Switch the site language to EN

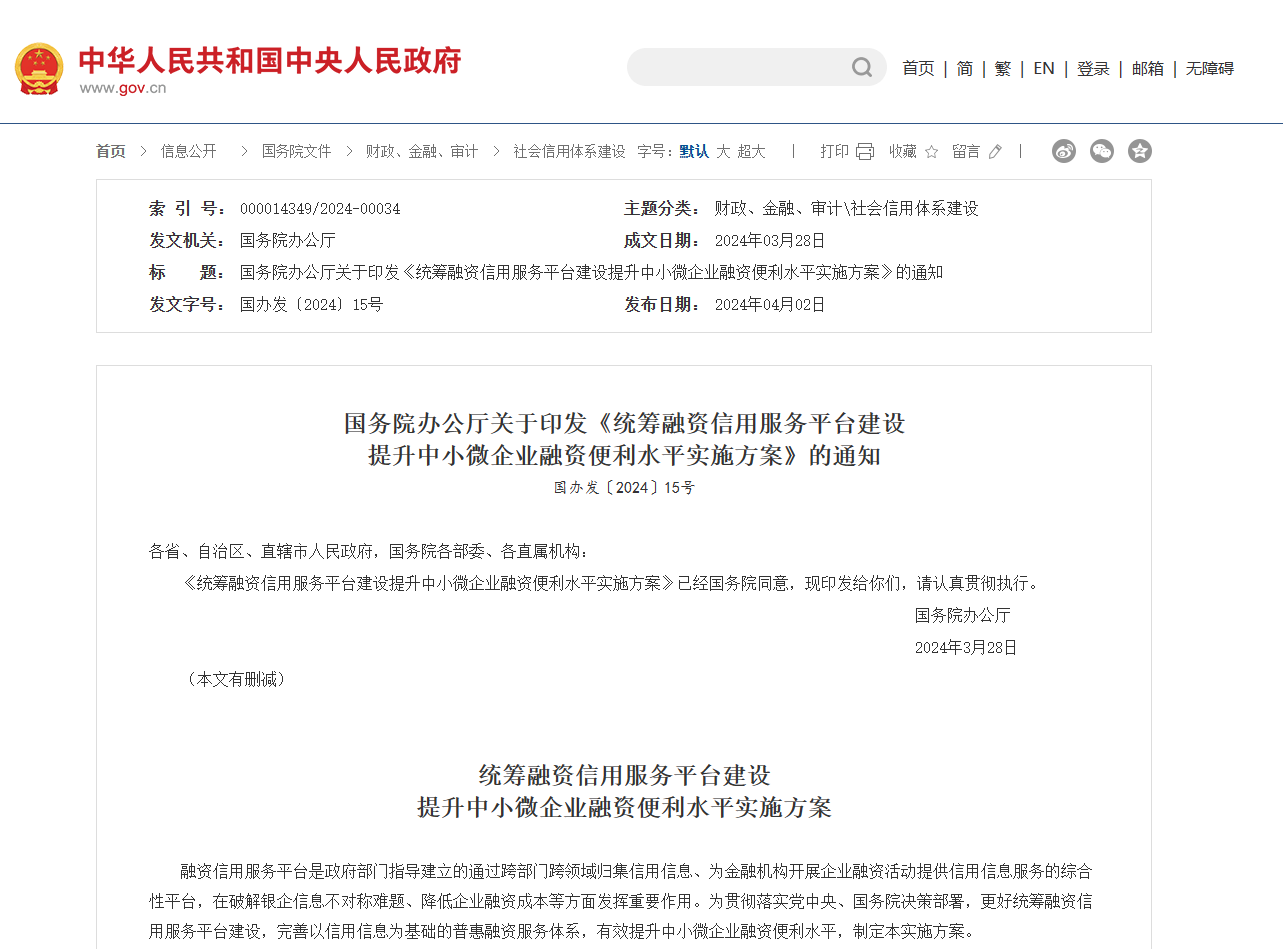tap(1043, 68)
